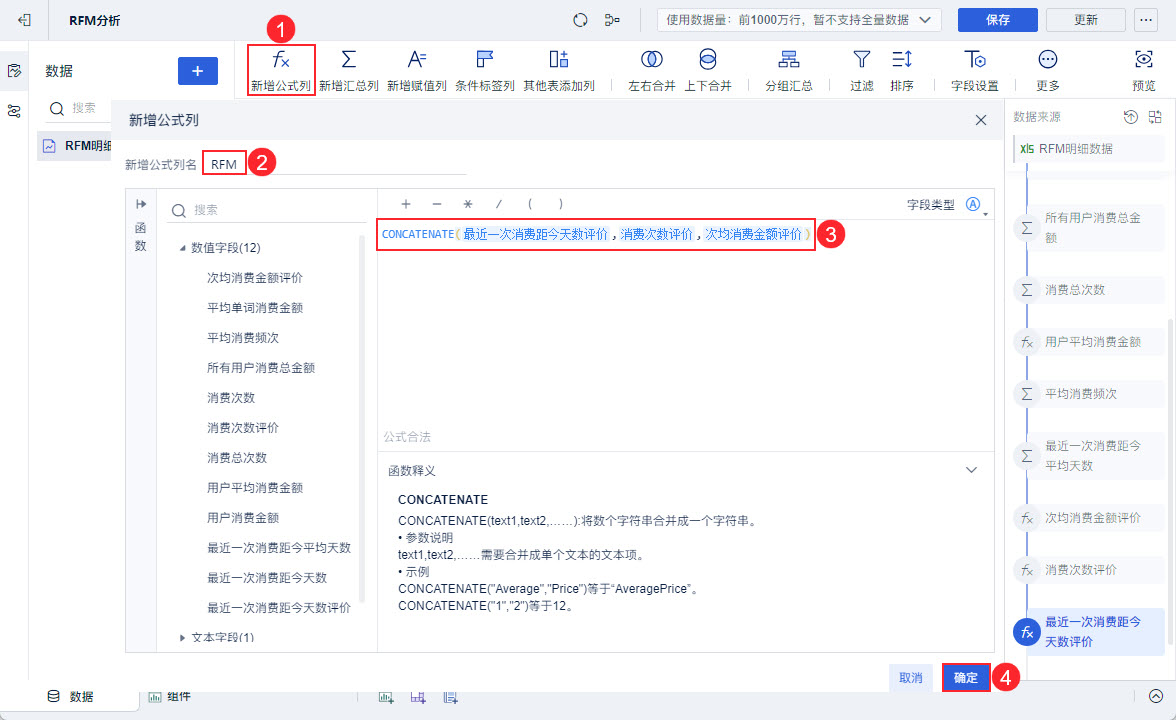Collapse the 数值字段(12) group
This screenshot has width=1176, height=720.
click(182, 248)
